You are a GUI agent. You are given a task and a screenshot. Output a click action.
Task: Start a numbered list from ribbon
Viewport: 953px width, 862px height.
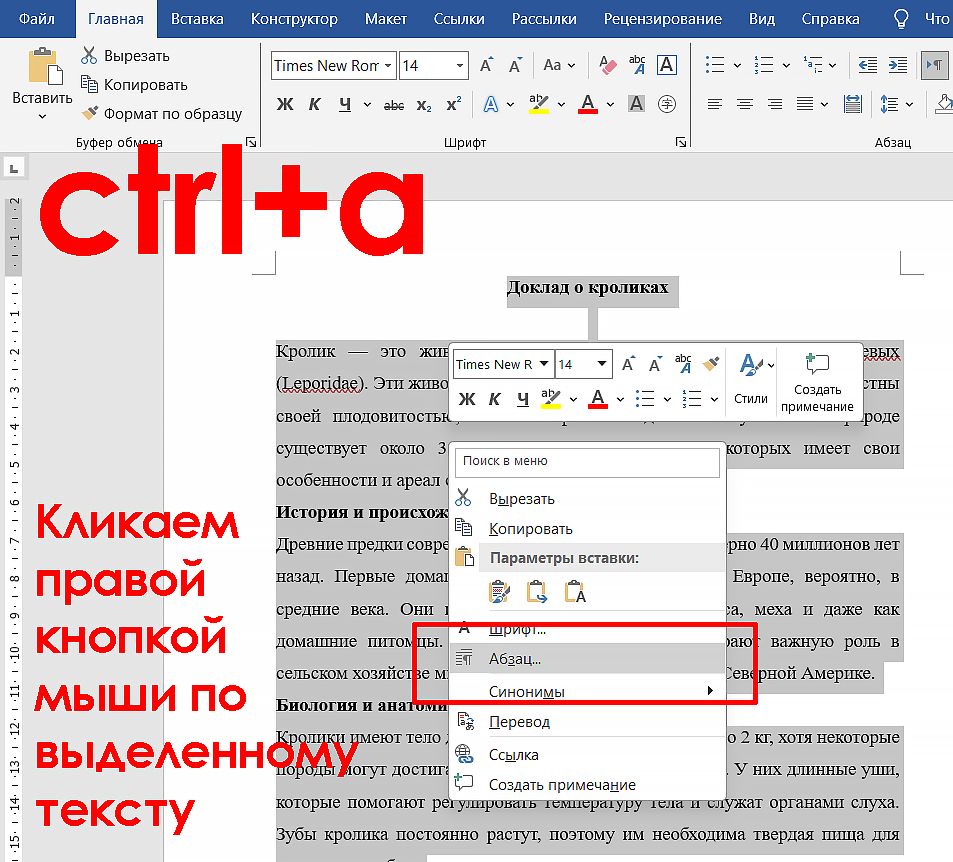coord(763,65)
